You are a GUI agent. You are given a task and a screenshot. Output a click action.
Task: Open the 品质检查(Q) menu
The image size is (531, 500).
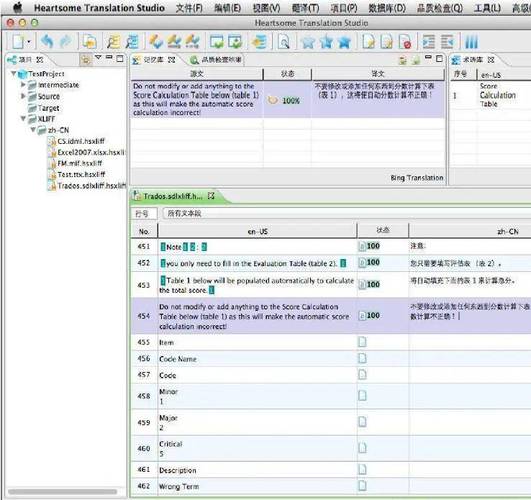440,8
